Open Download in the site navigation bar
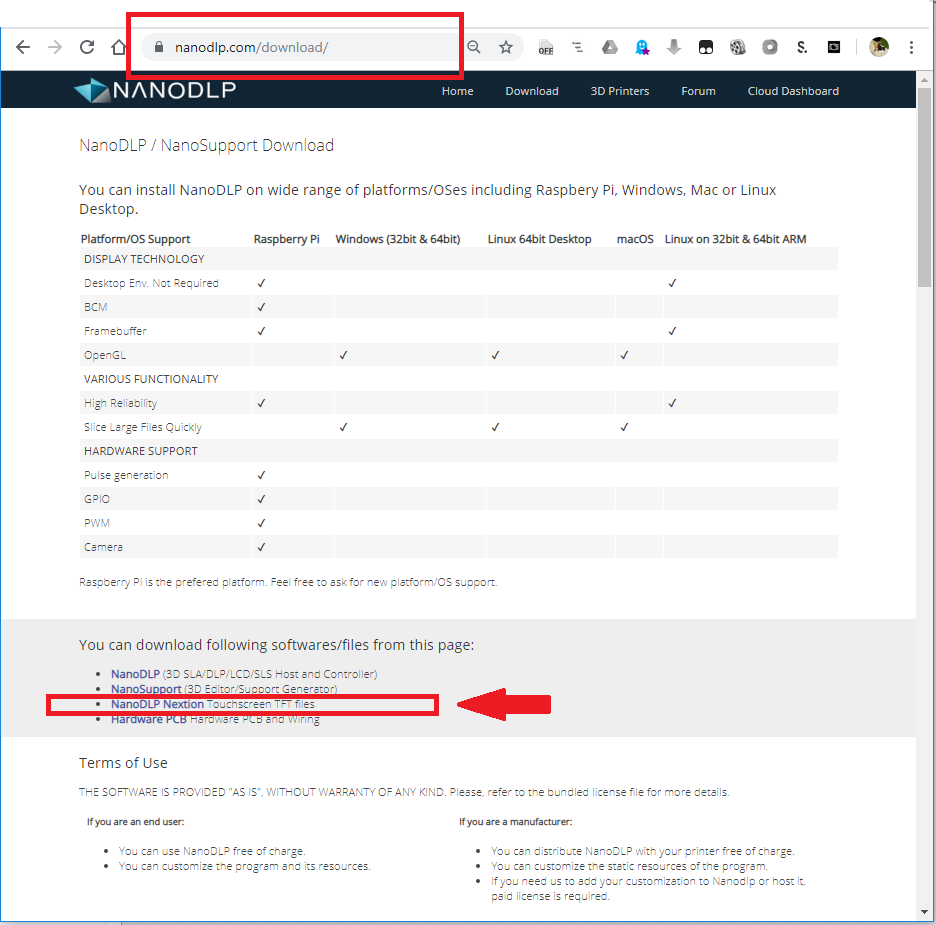The image size is (936, 925). (532, 91)
